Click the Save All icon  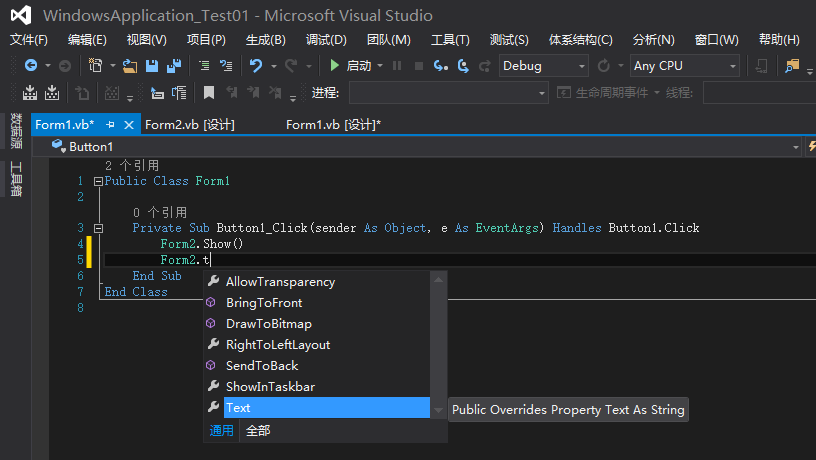(x=174, y=66)
